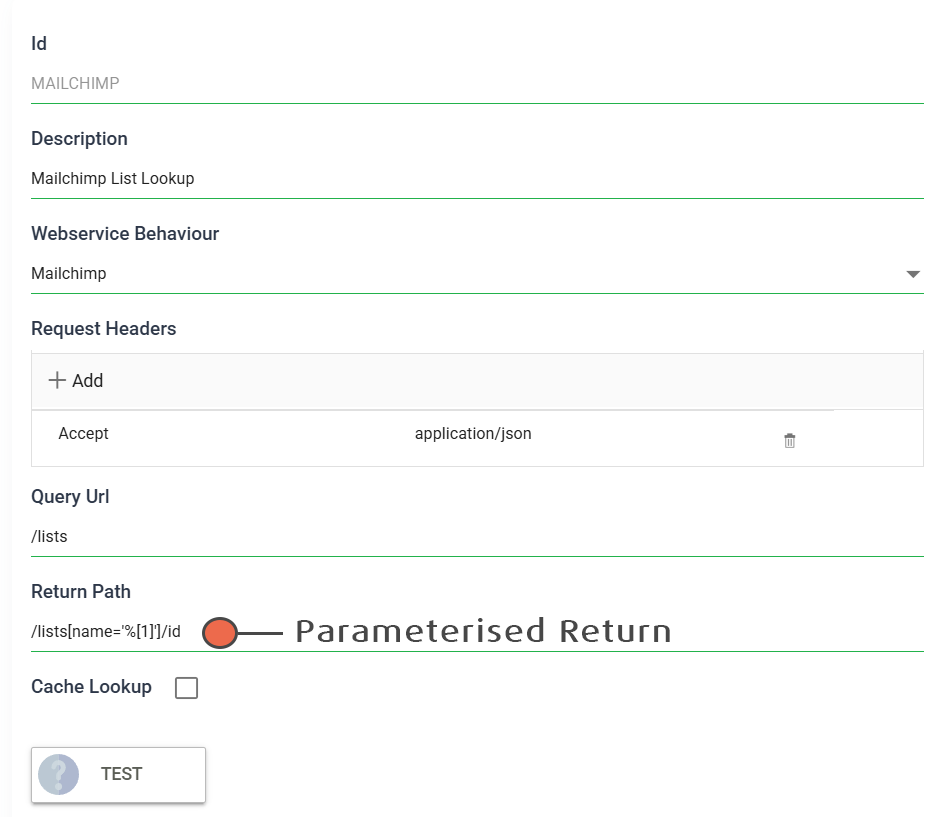This screenshot has width=943, height=817.
Task: Select the application/json header value
Action: tap(473, 434)
